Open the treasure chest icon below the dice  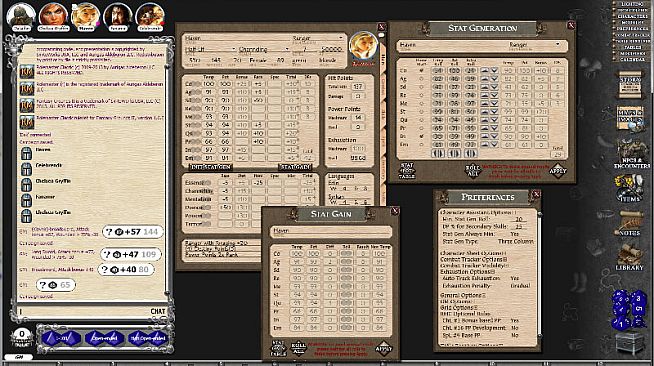pyautogui.click(x=629, y=343)
